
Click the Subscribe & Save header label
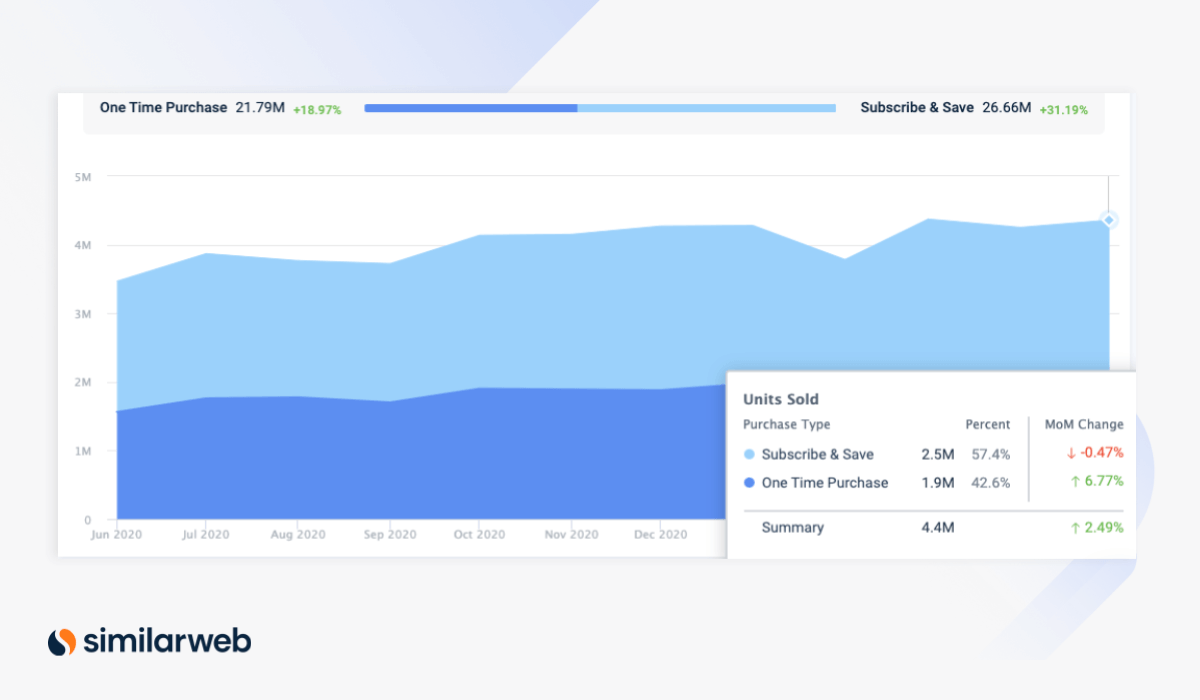(916, 107)
